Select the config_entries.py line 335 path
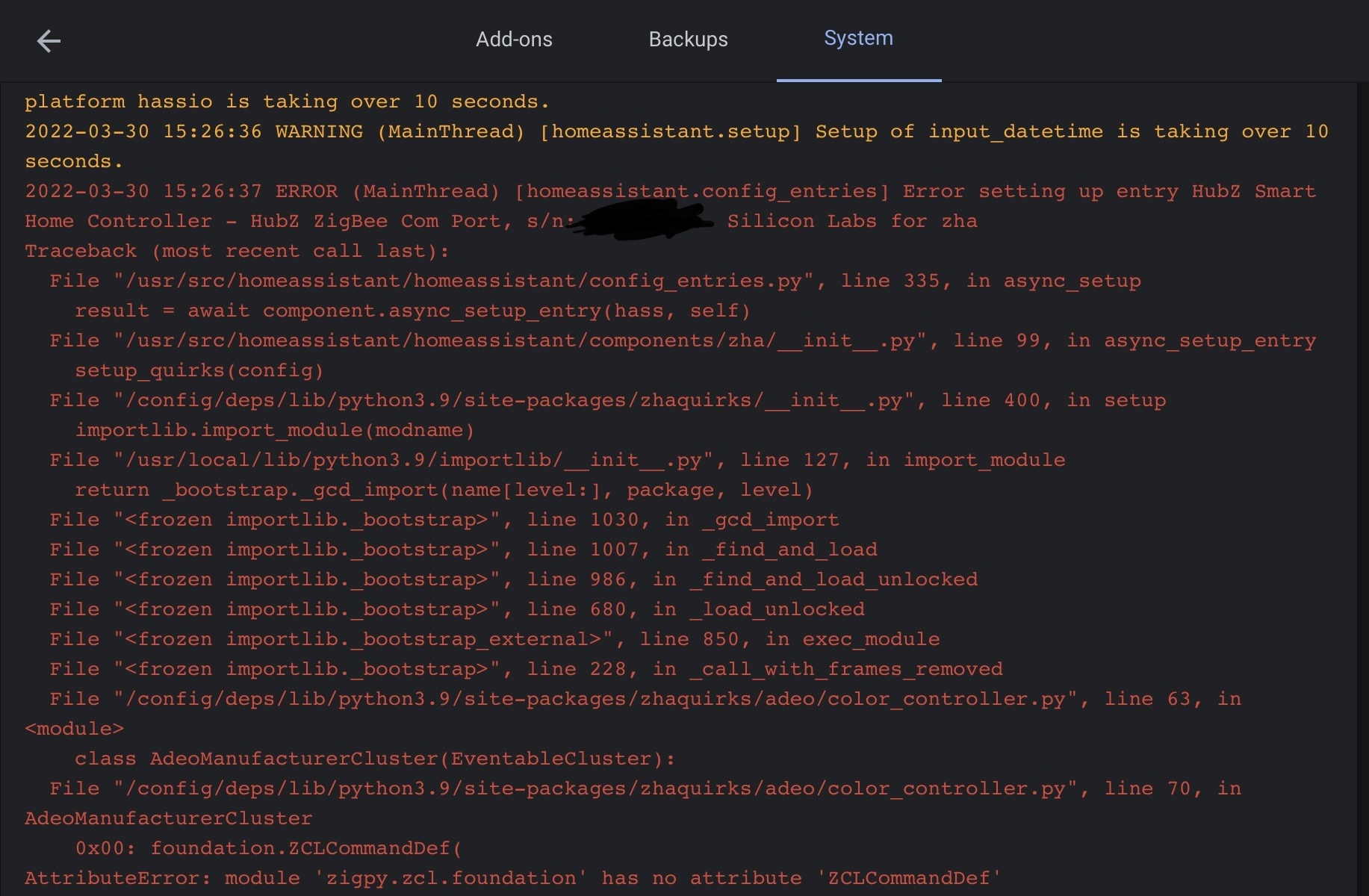 595,280
